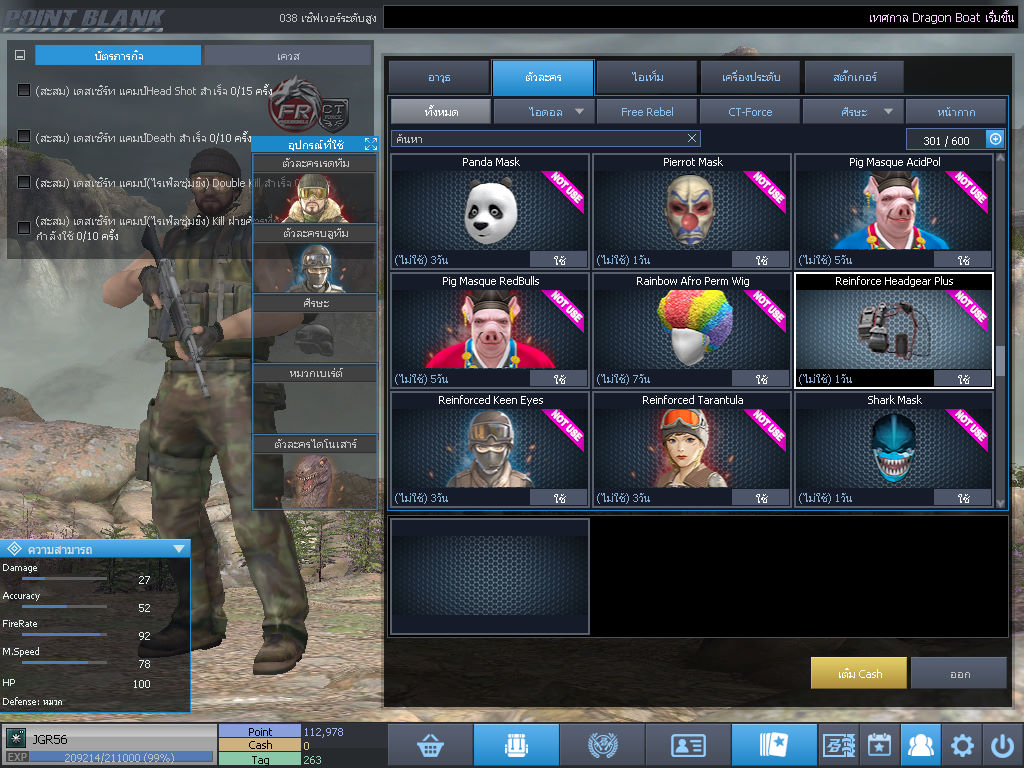Switch to the items tab
This screenshot has width=1024, height=768.
[647, 77]
